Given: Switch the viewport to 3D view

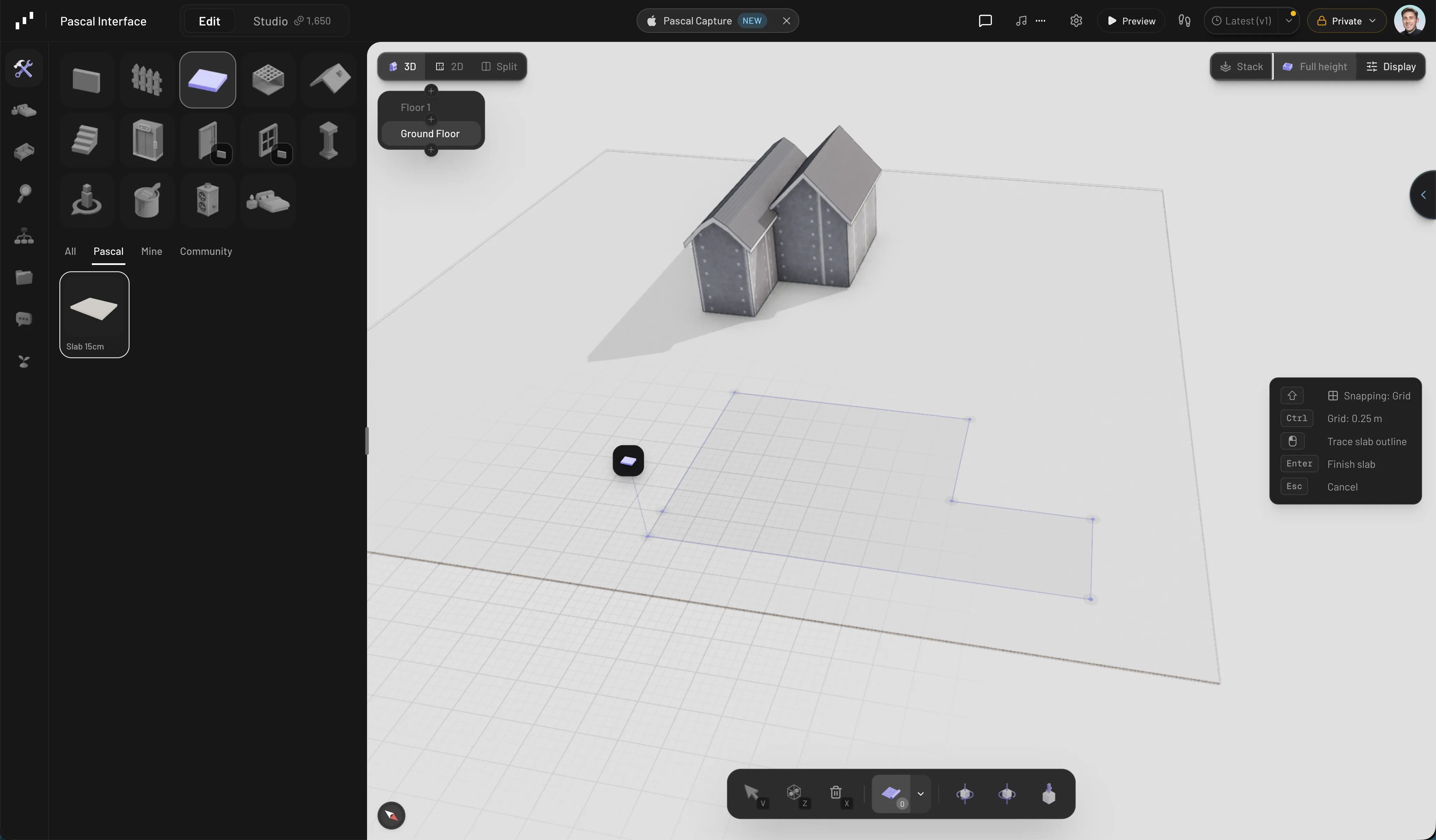Looking at the screenshot, I should coord(402,67).
